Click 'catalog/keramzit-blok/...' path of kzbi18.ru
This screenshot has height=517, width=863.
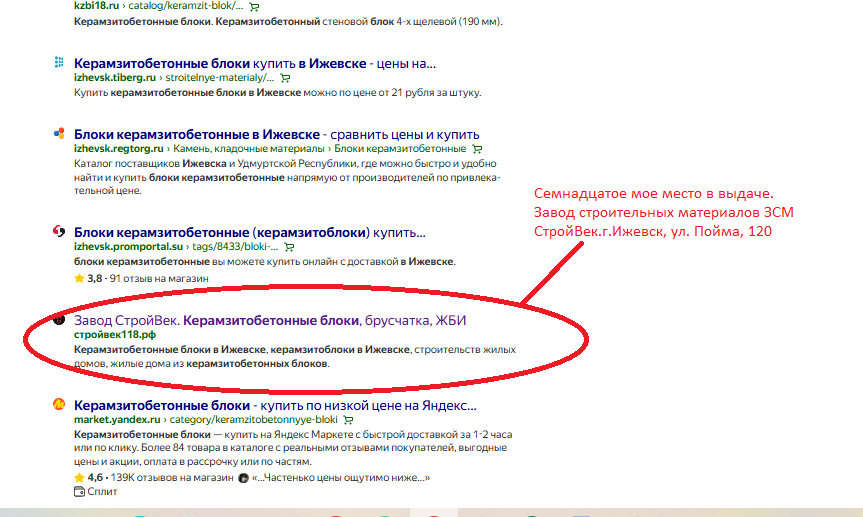[185, 6]
